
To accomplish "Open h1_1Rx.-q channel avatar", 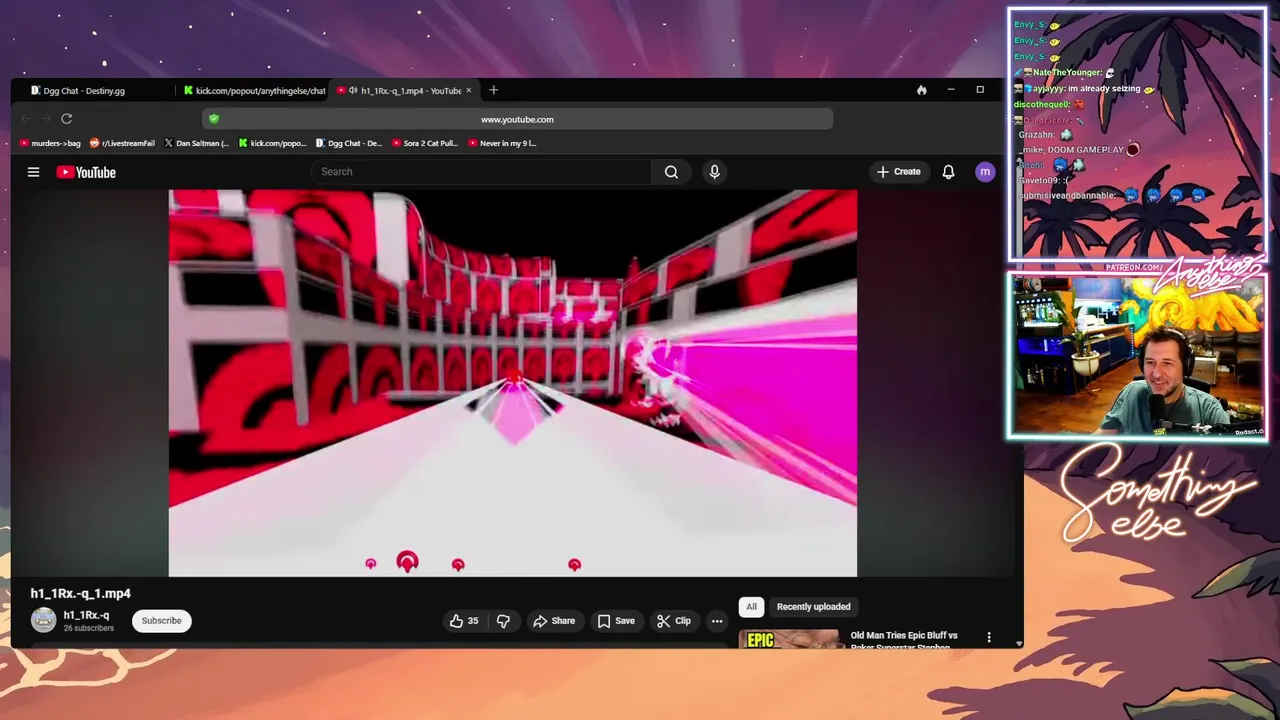I will pyautogui.click(x=43, y=620).
